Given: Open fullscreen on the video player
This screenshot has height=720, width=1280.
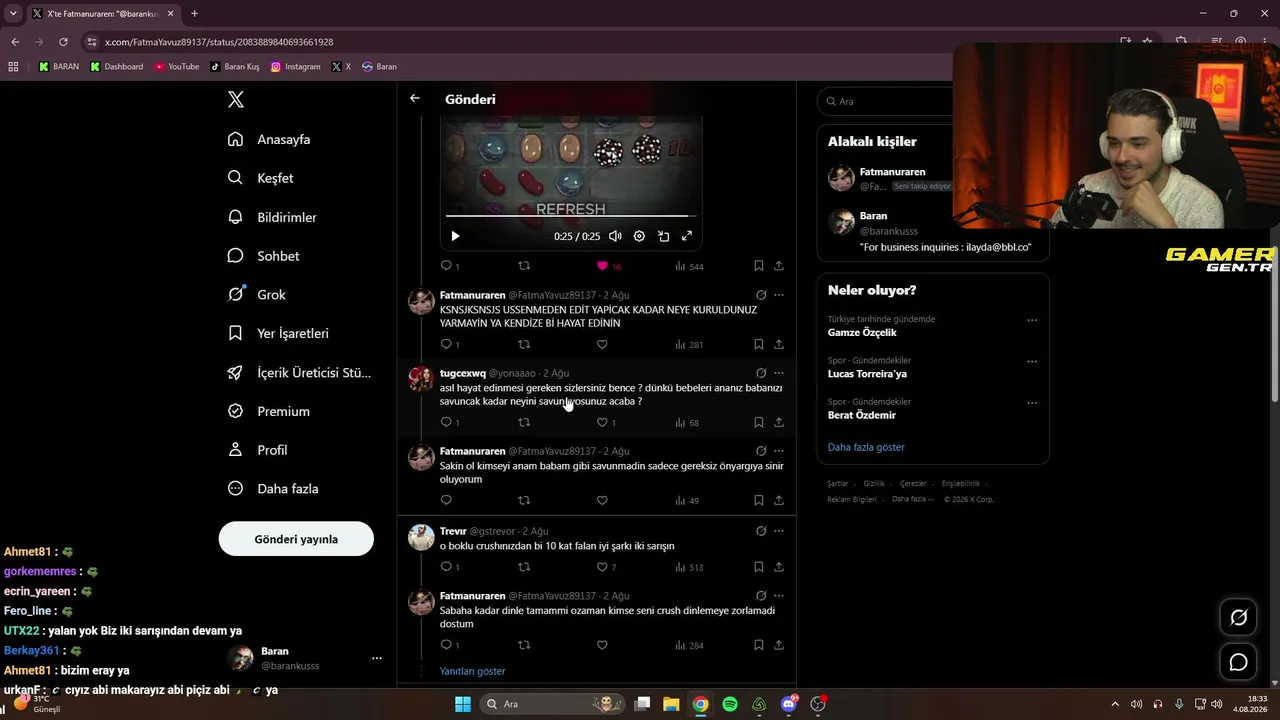Looking at the screenshot, I should tap(687, 236).
